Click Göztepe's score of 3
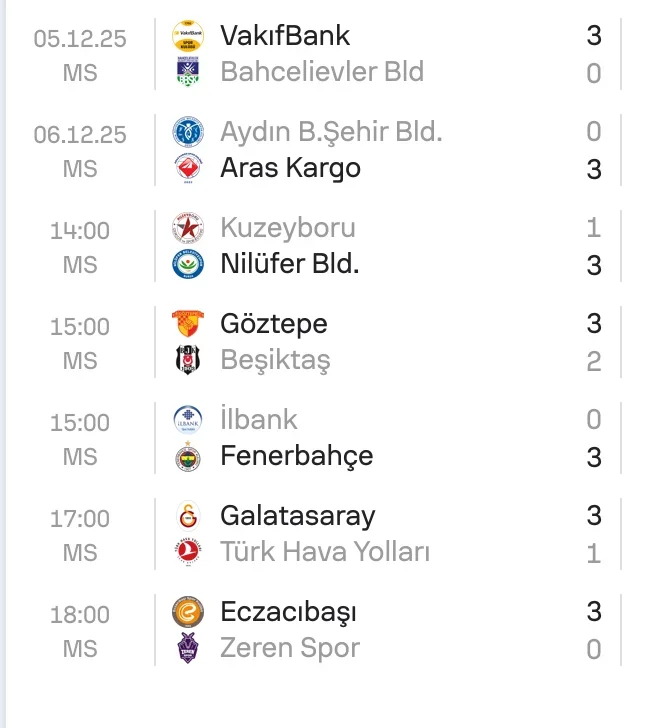The image size is (648, 728). pyautogui.click(x=594, y=324)
